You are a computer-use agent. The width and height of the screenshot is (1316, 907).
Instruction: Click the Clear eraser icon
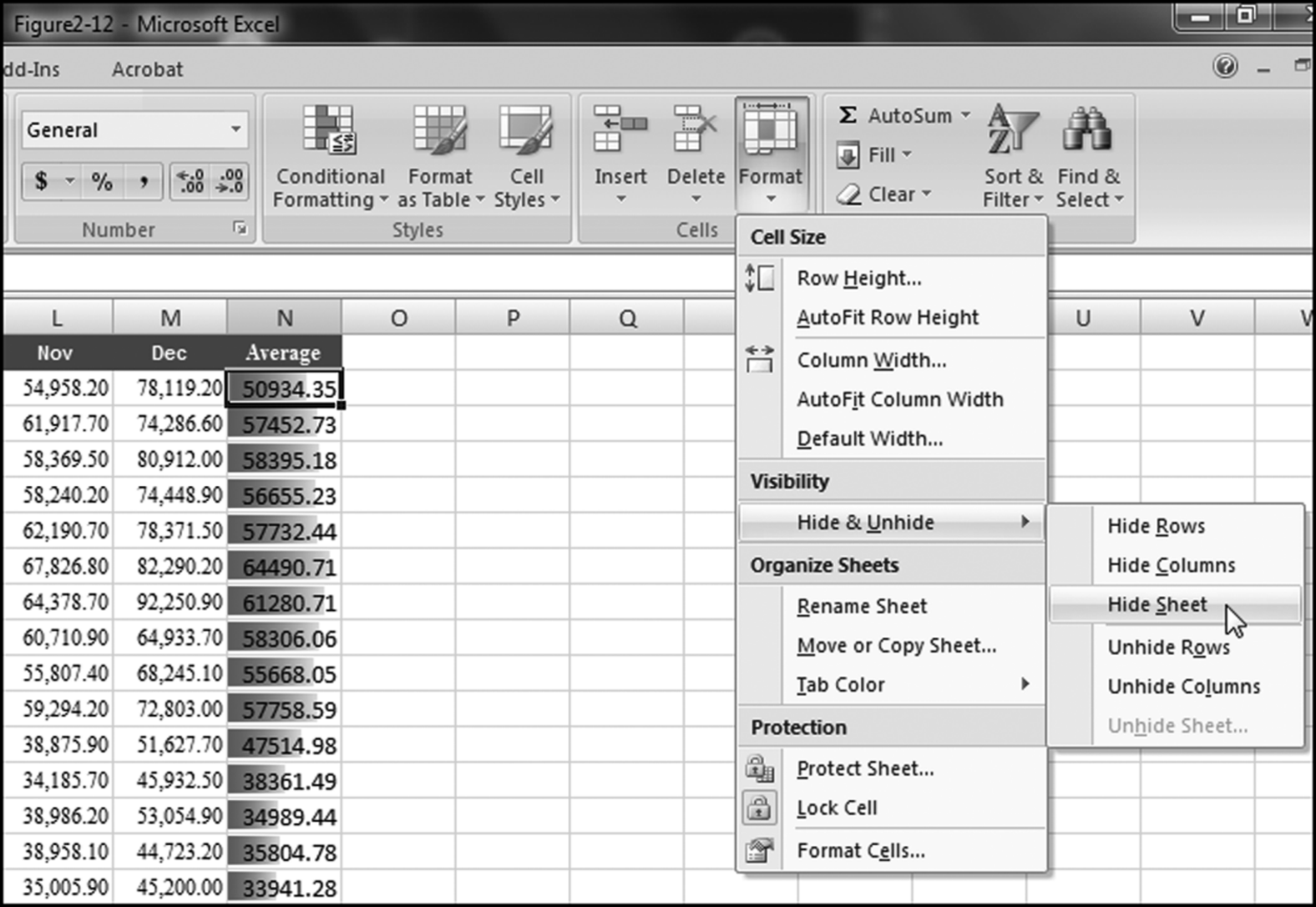(x=848, y=195)
